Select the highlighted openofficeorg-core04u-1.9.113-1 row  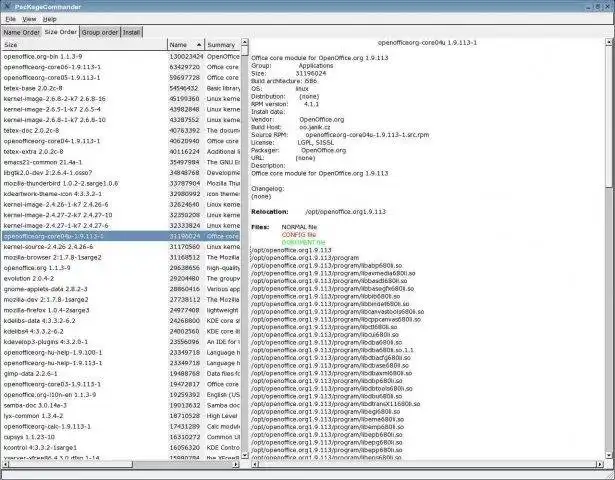click(x=121, y=236)
